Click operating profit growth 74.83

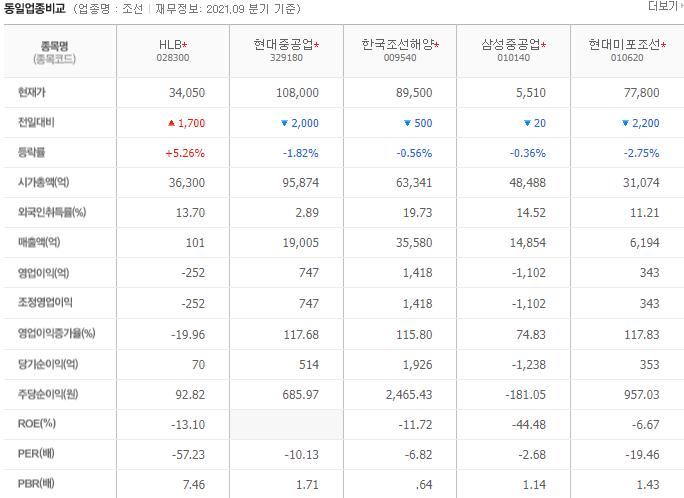tap(531, 335)
